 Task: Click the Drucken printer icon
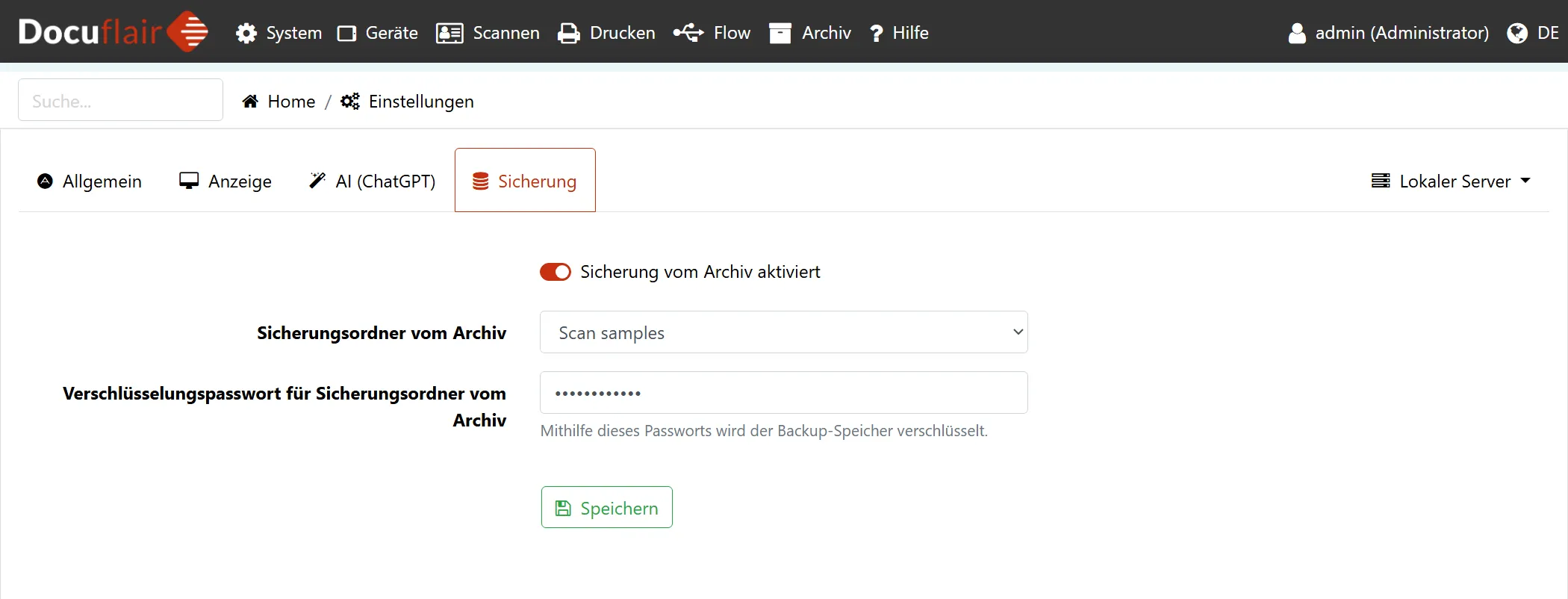point(569,34)
